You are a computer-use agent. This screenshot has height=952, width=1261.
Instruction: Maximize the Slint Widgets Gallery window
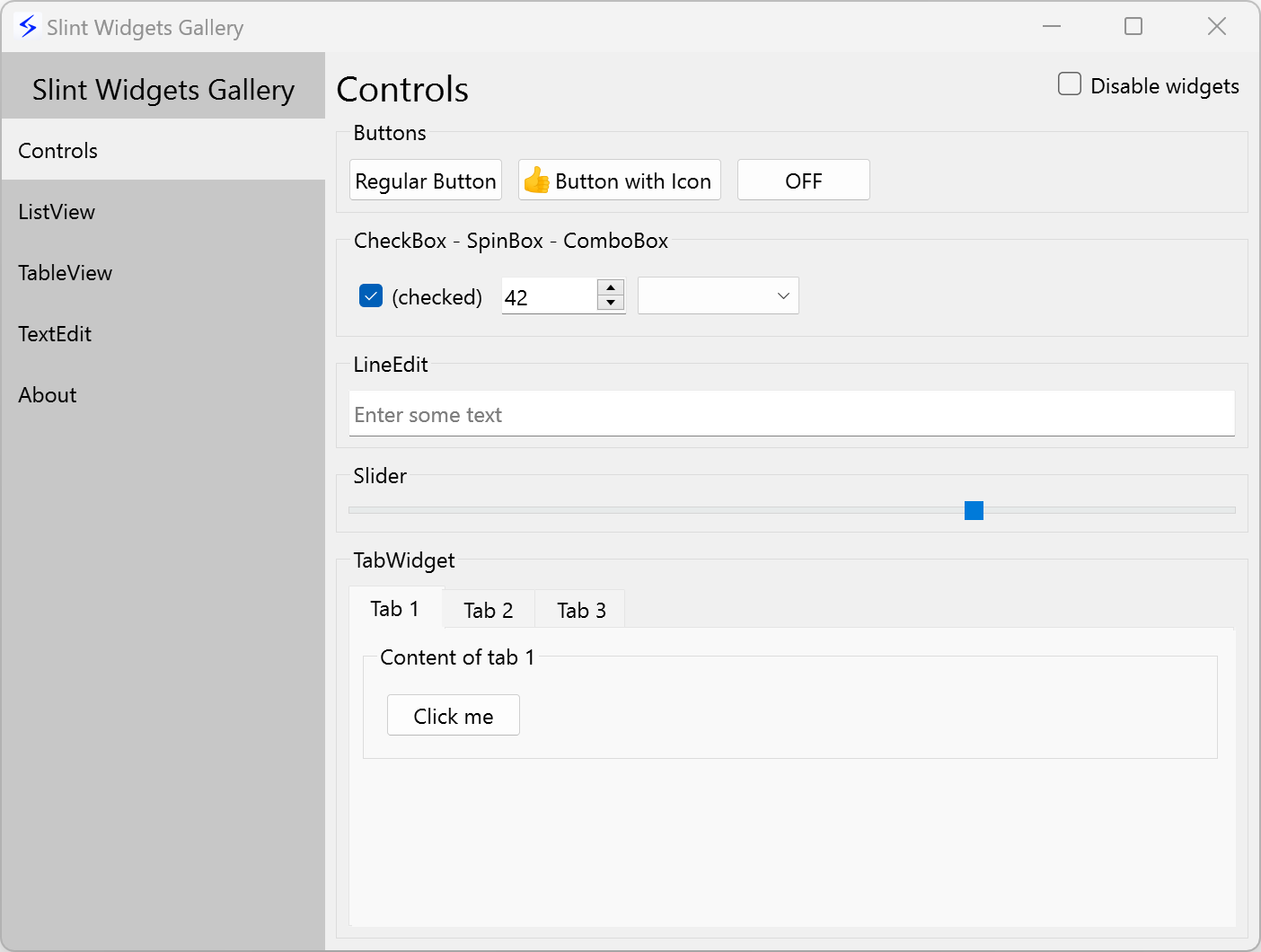1133,27
